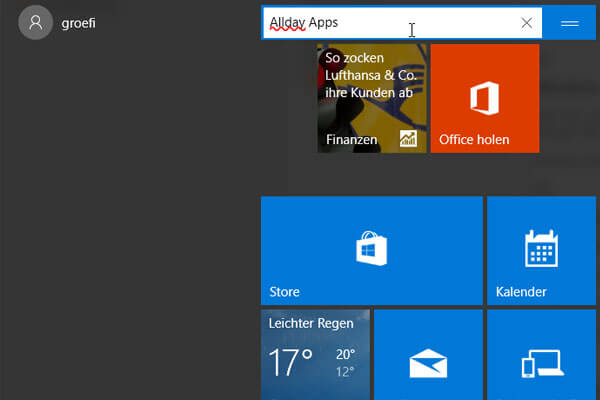Image resolution: width=600 pixels, height=400 pixels.
Task: Open the phone companion devices tile
Action: [541, 355]
